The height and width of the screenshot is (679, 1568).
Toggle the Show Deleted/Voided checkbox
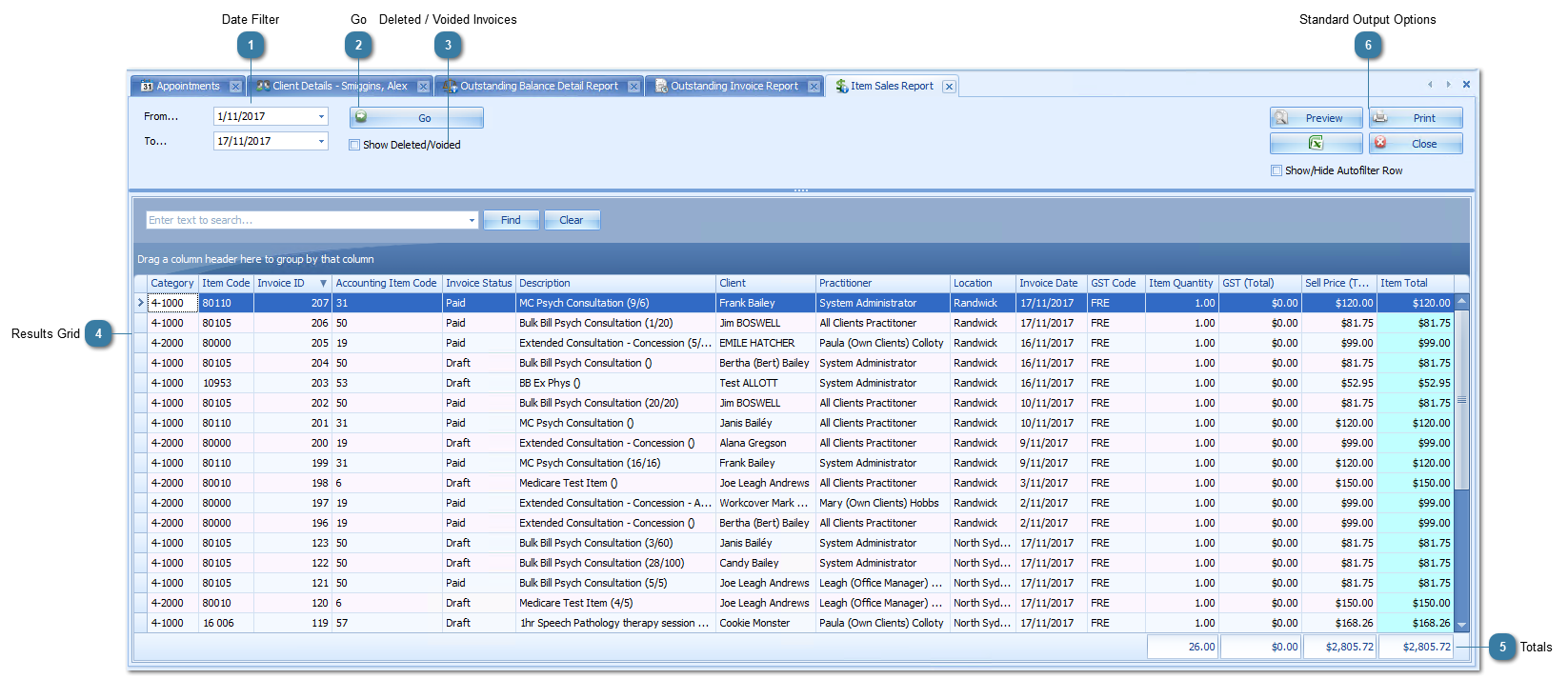(x=354, y=145)
